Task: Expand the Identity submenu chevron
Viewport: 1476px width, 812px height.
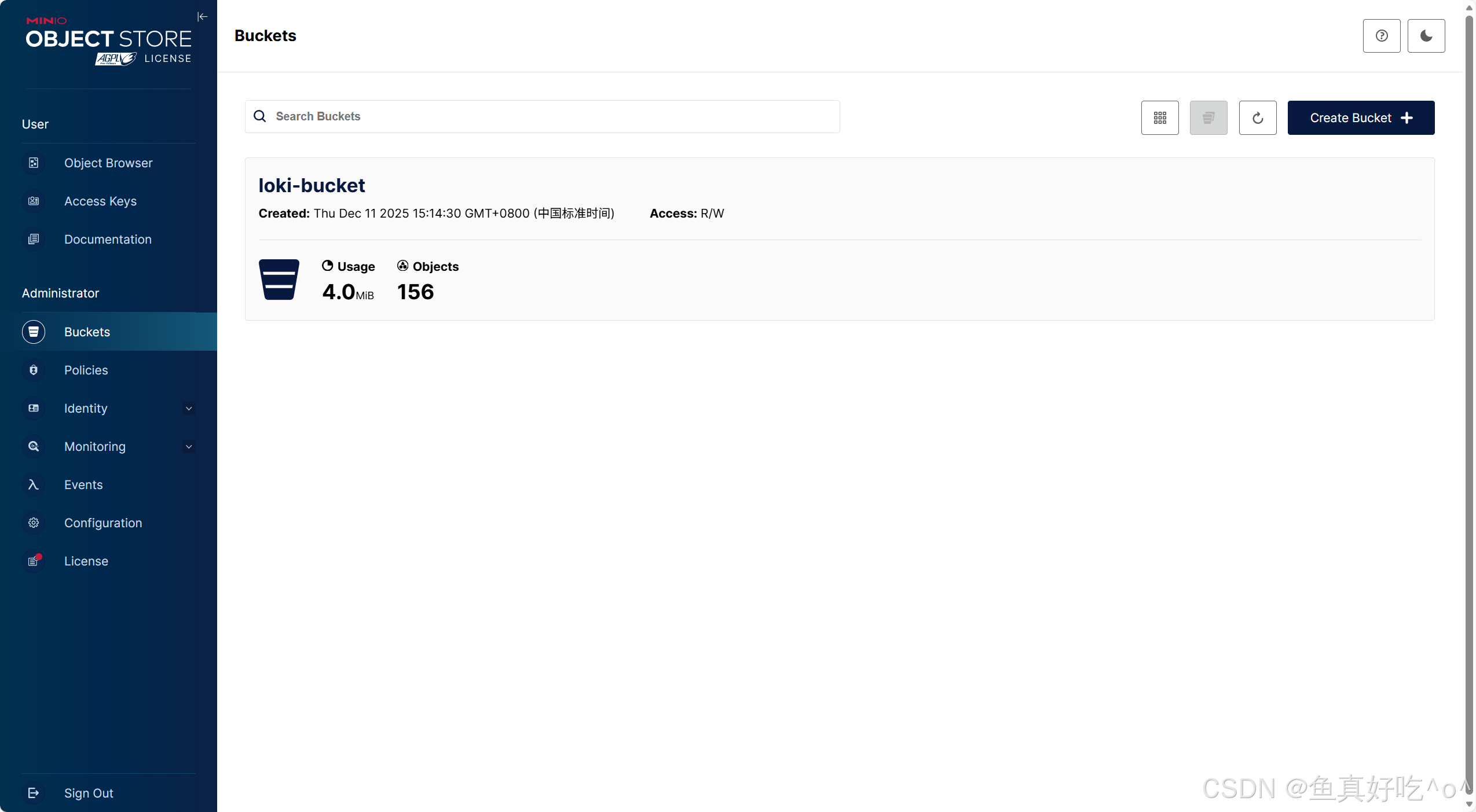Action: [x=189, y=409]
